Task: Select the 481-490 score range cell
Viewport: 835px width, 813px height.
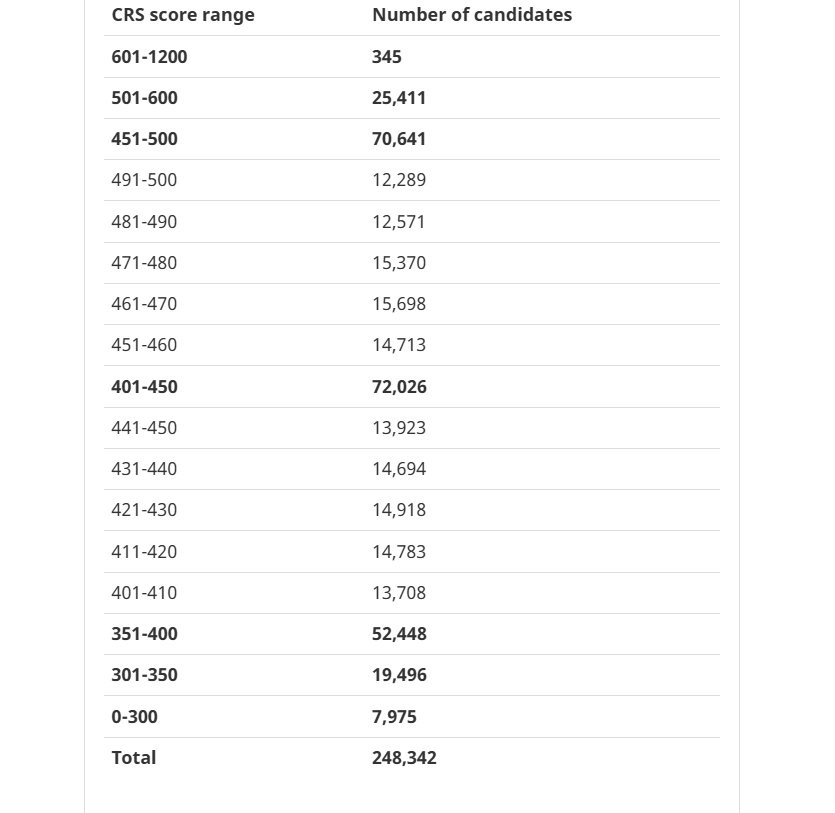Action: [x=144, y=222]
